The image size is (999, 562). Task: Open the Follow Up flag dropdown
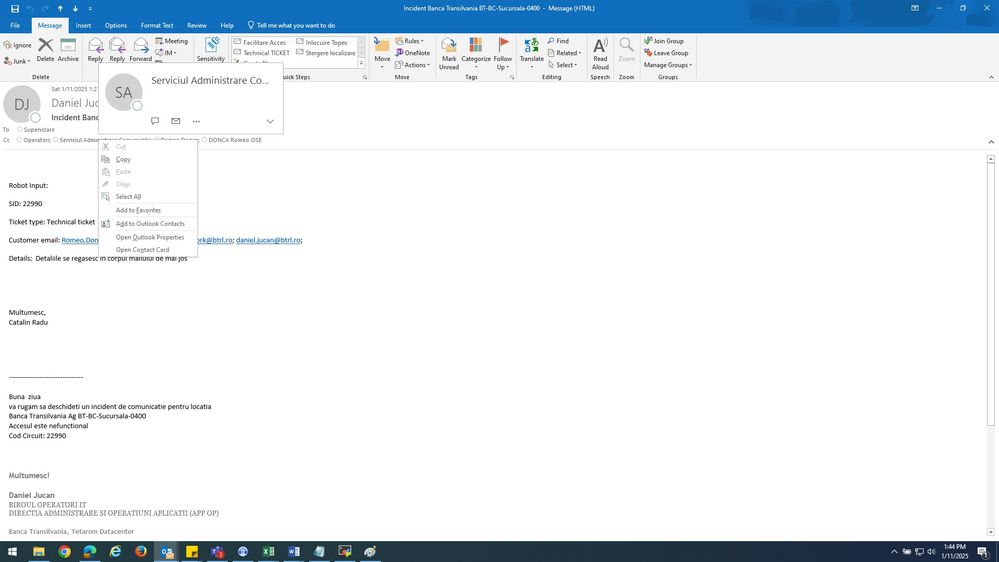click(503, 54)
